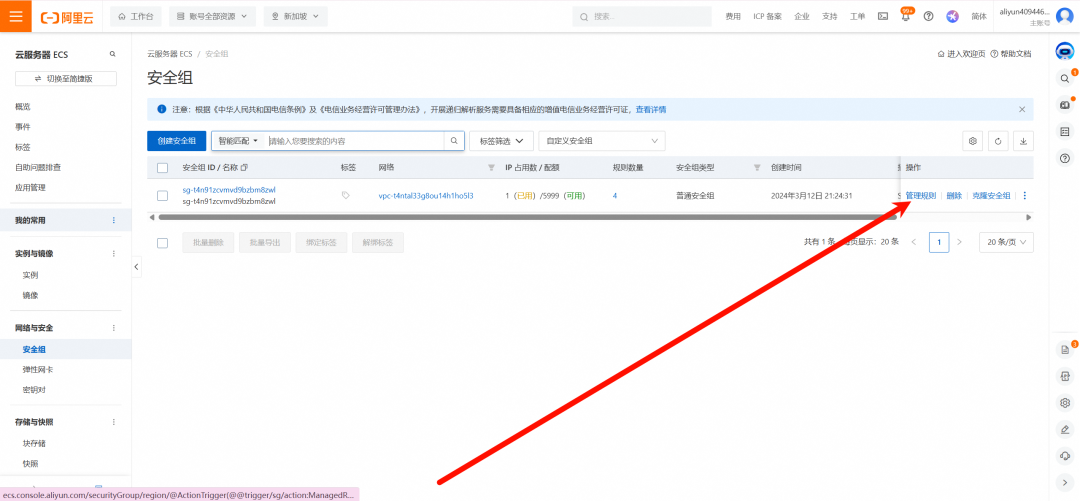Click the help question mark icon in the top bar
This screenshot has width=1080, height=501.
(x=928, y=17)
